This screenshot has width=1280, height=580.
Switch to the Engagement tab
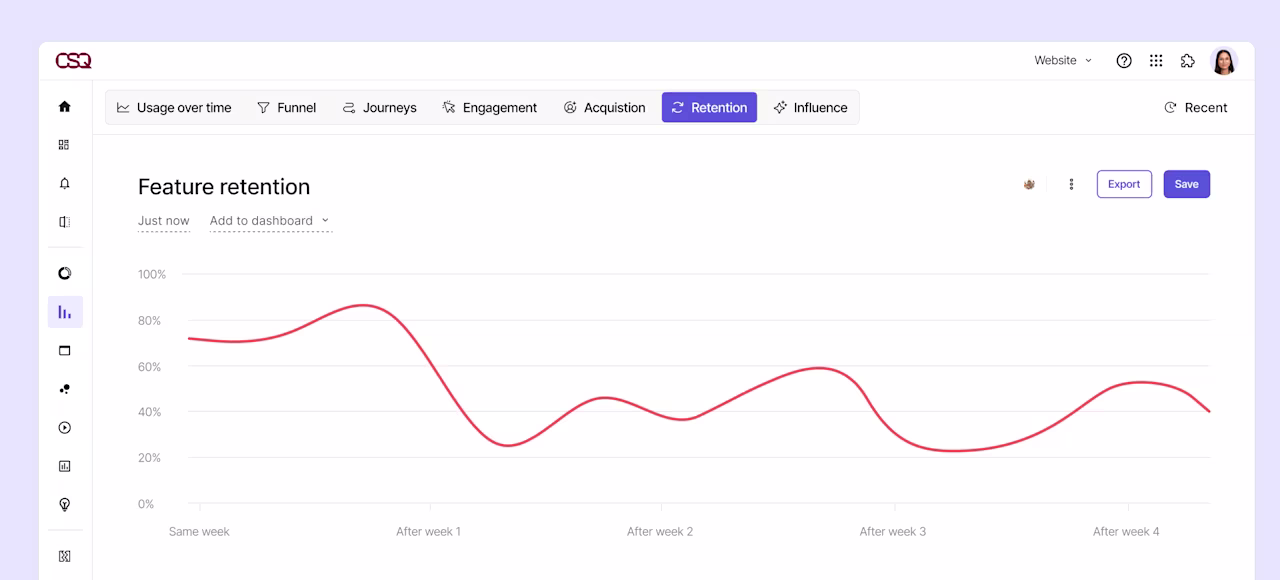[490, 108]
